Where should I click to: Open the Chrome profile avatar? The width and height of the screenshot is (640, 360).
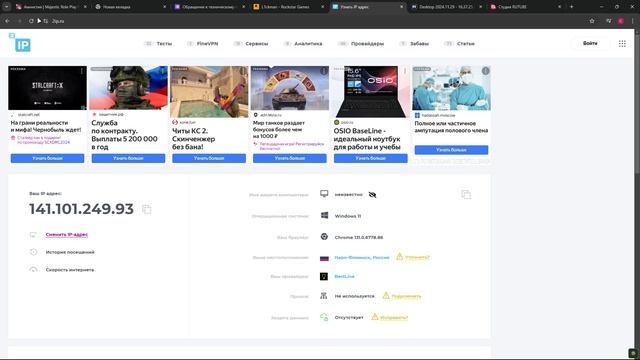click(620, 21)
